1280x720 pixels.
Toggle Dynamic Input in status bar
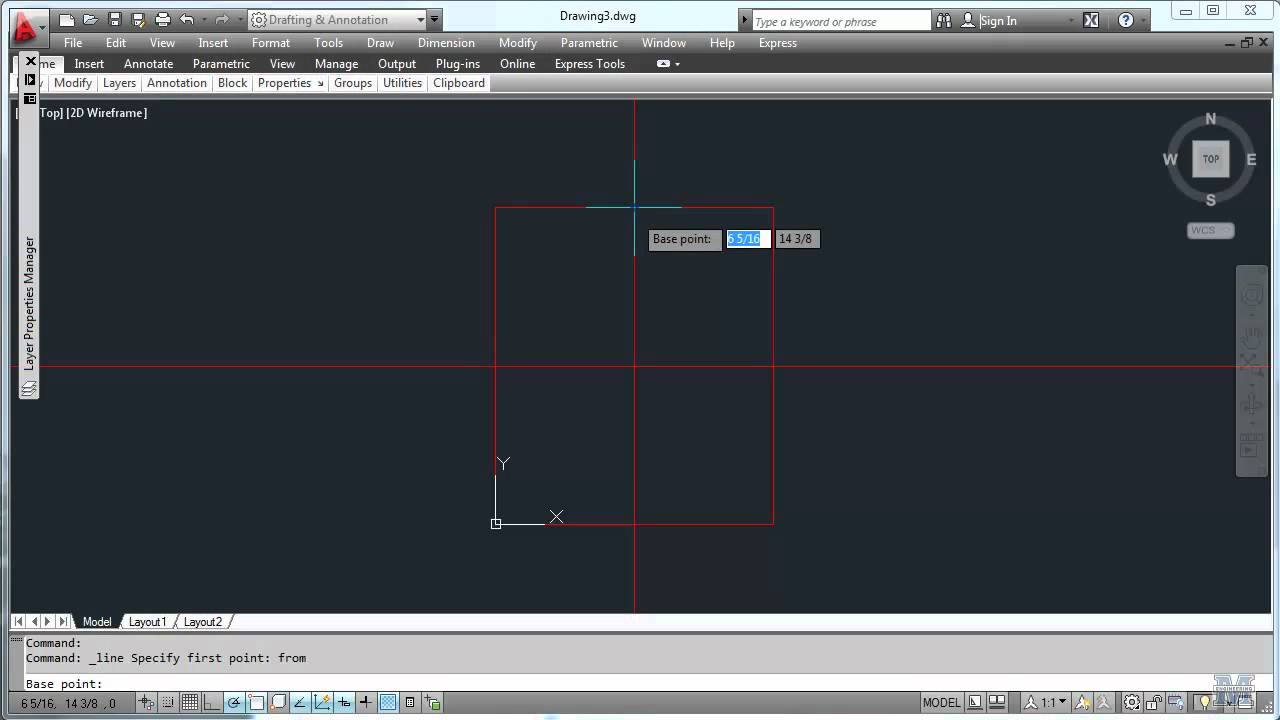(x=344, y=702)
